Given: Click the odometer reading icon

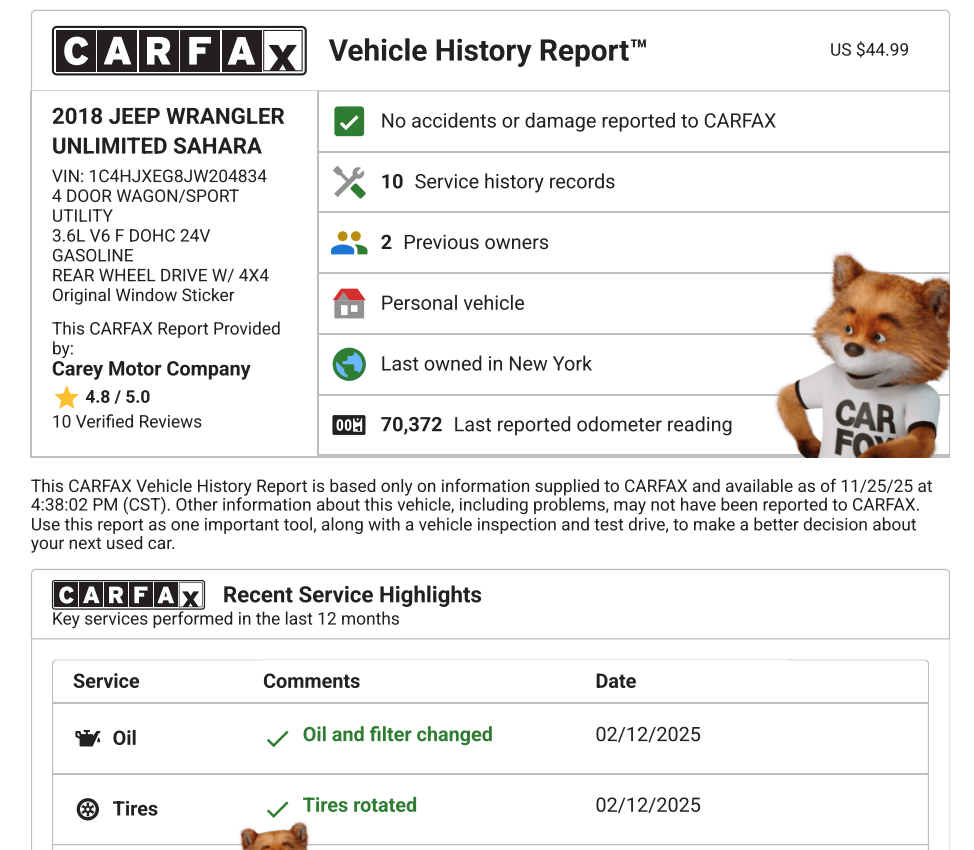Looking at the screenshot, I should pos(348,425).
